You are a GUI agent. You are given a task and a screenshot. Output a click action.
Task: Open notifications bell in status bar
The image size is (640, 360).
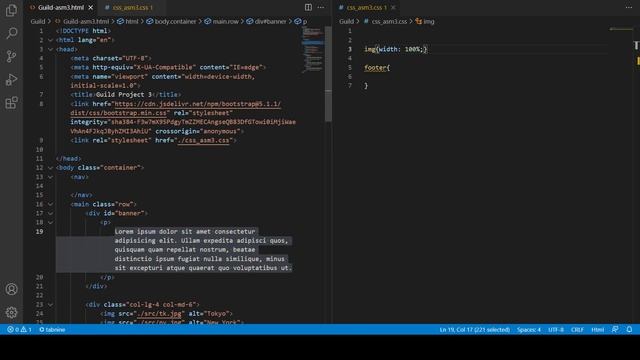[629, 329]
